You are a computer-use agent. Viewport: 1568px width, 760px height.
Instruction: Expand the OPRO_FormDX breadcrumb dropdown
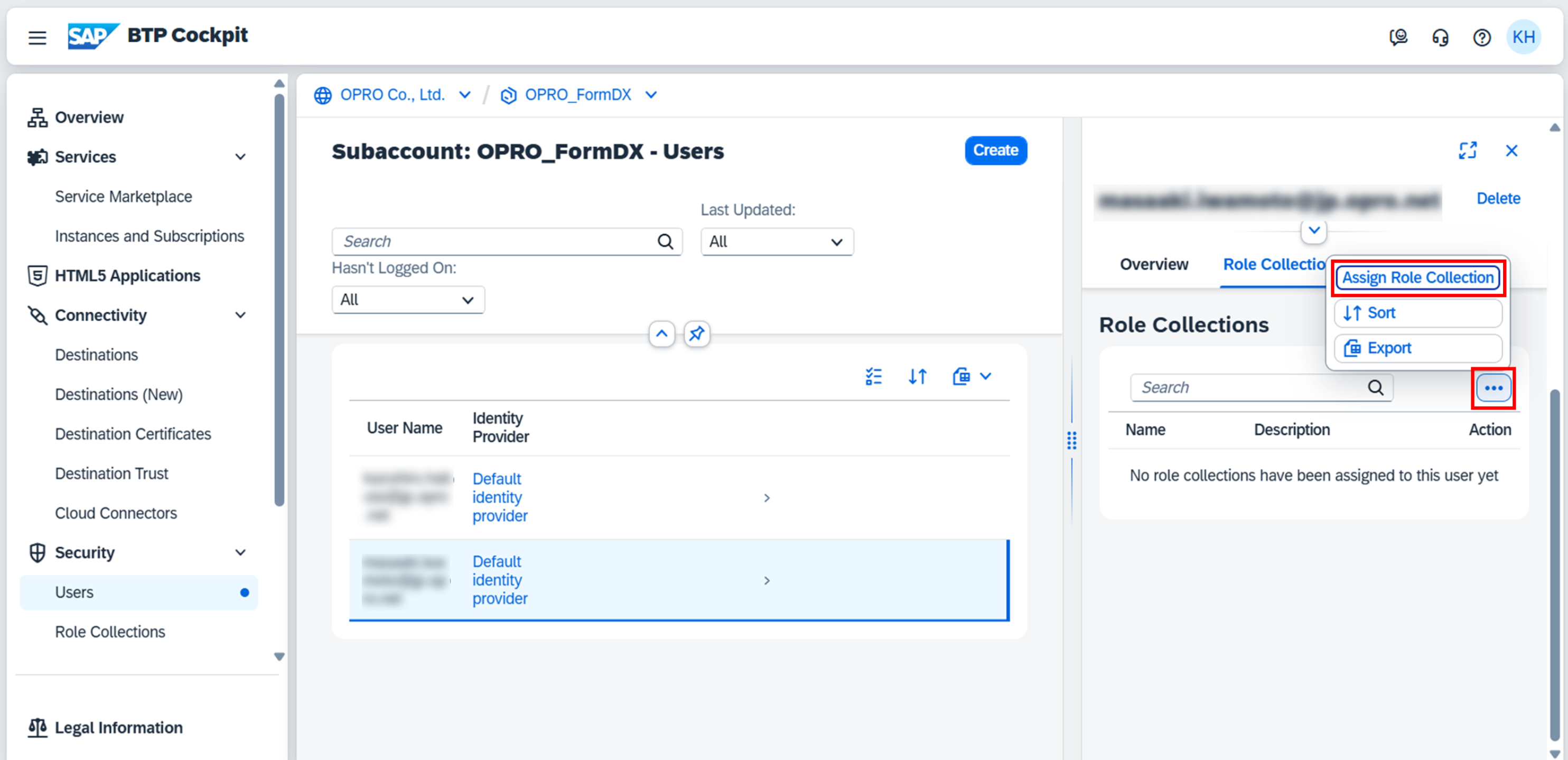point(651,95)
